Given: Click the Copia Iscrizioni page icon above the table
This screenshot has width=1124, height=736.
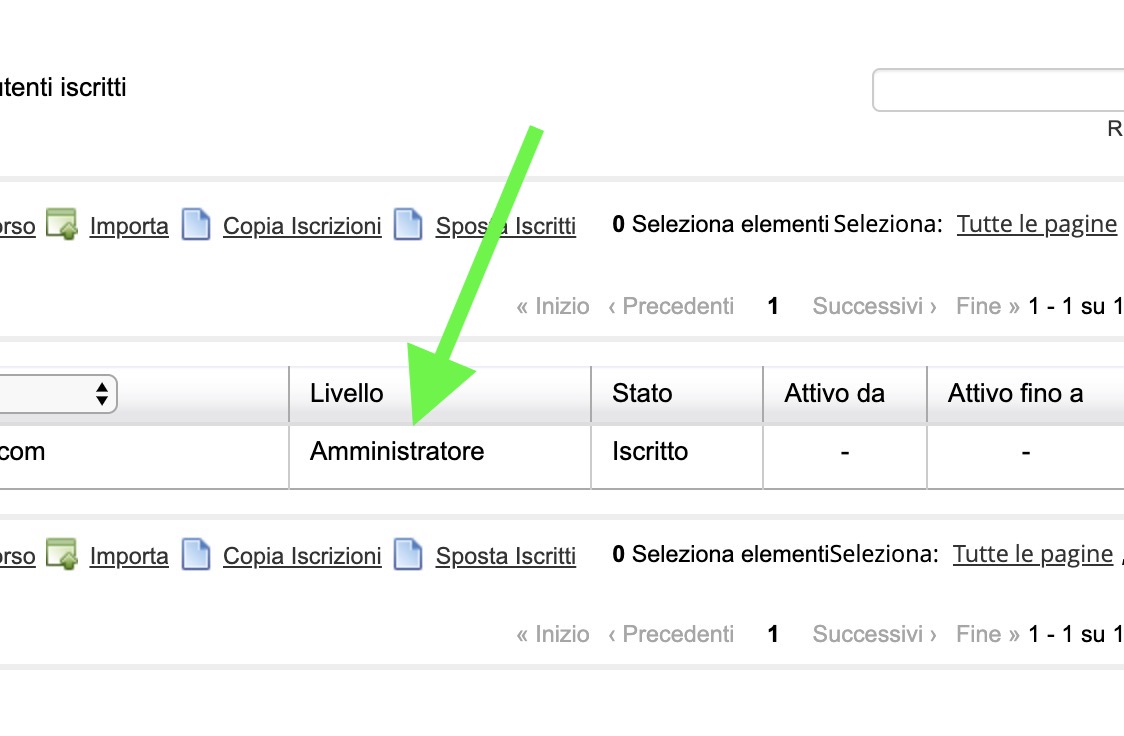Looking at the screenshot, I should pos(196,225).
